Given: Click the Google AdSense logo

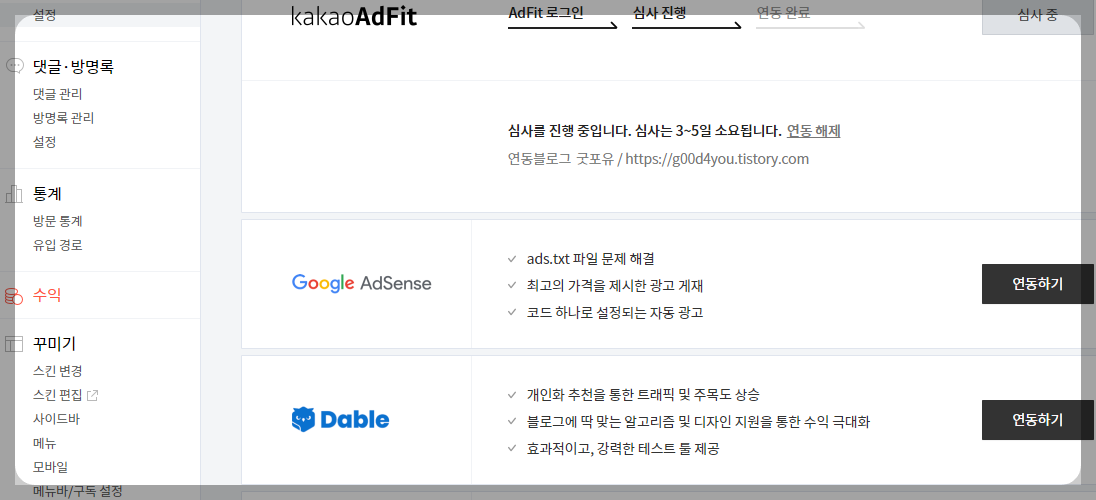Looking at the screenshot, I should click(x=361, y=283).
